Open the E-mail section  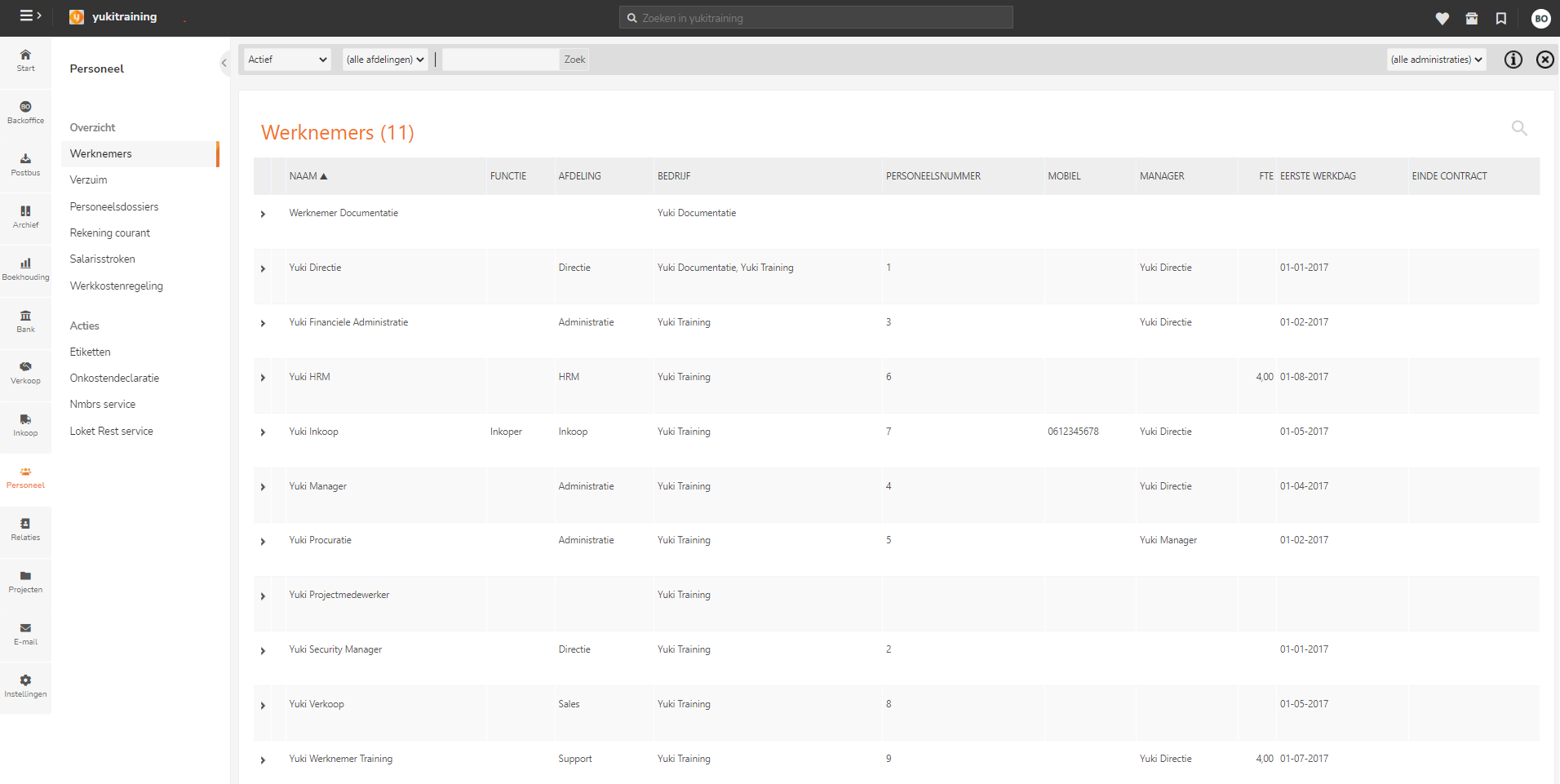click(x=25, y=634)
